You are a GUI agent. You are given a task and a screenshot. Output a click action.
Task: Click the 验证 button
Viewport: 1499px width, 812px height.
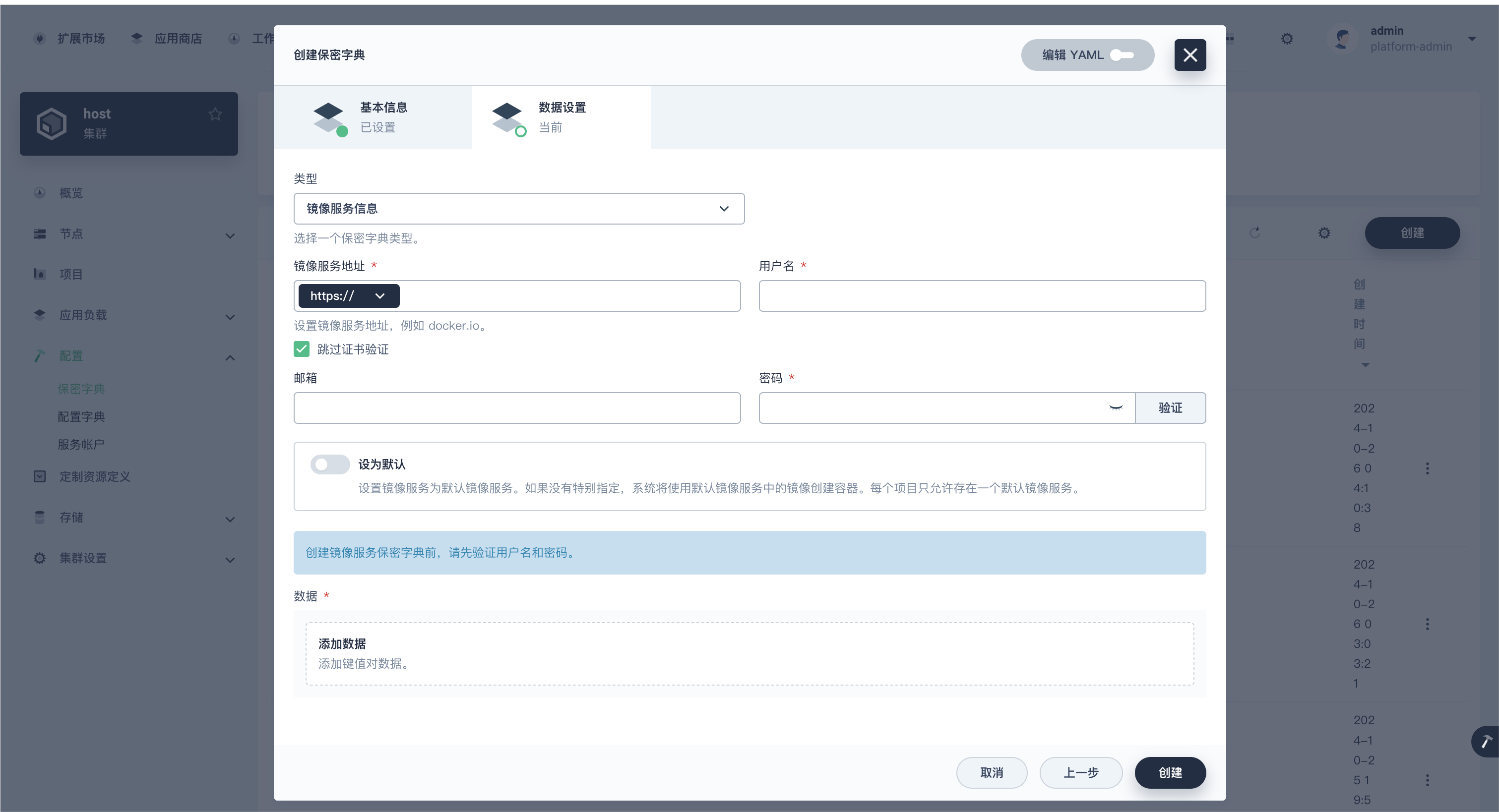[x=1170, y=407]
